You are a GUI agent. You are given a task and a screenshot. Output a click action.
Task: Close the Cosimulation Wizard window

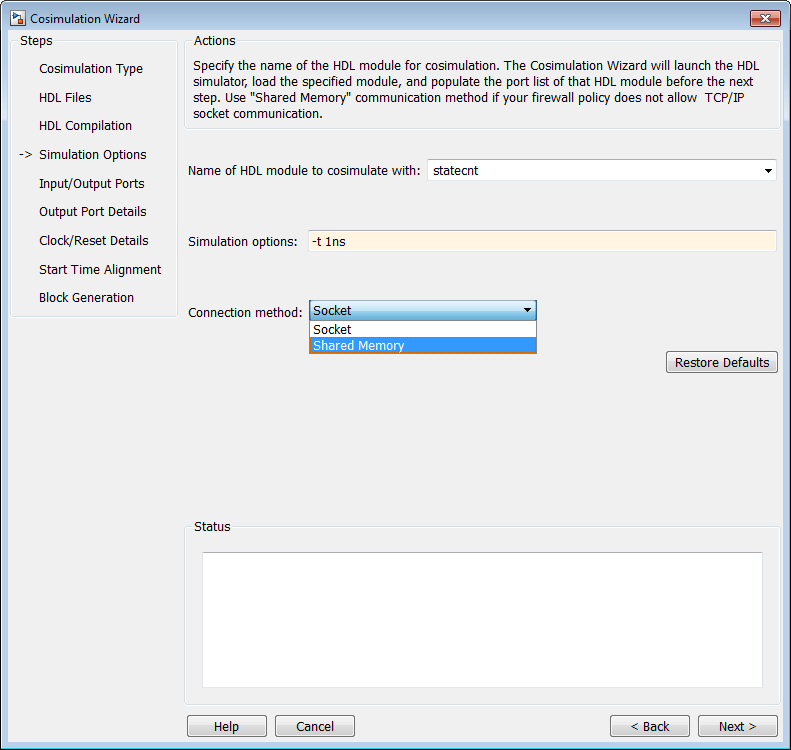tap(765, 19)
